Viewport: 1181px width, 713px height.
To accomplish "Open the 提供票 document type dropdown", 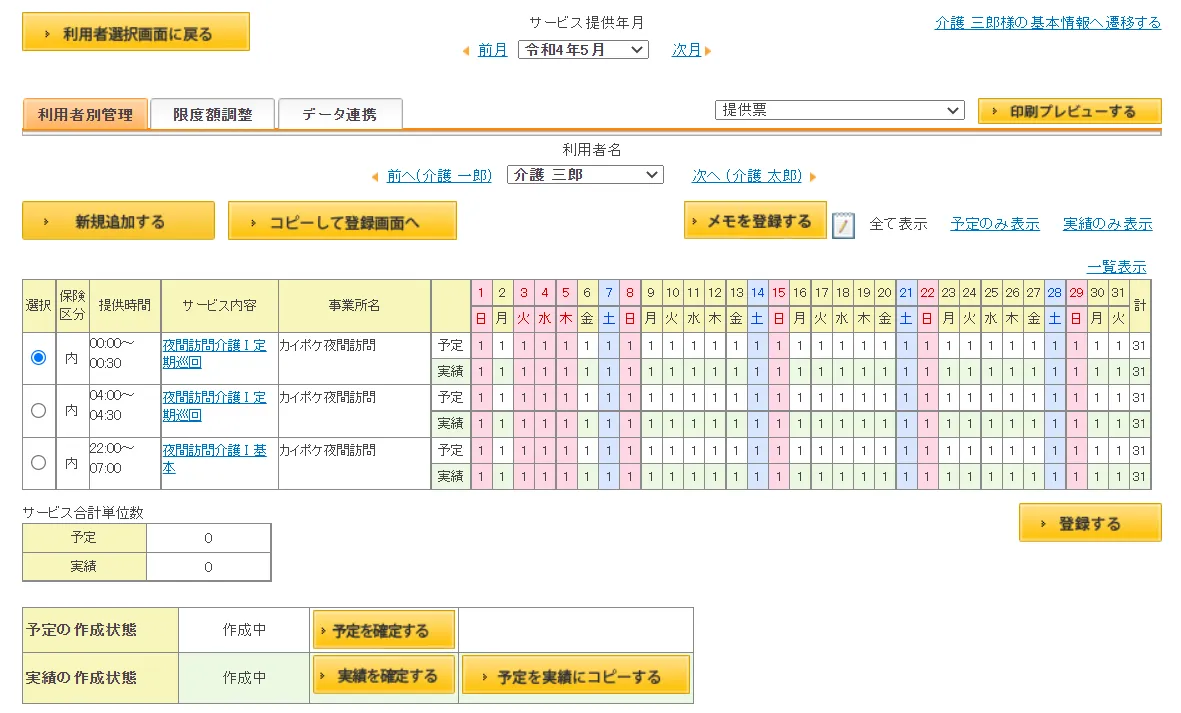I will 838,110.
